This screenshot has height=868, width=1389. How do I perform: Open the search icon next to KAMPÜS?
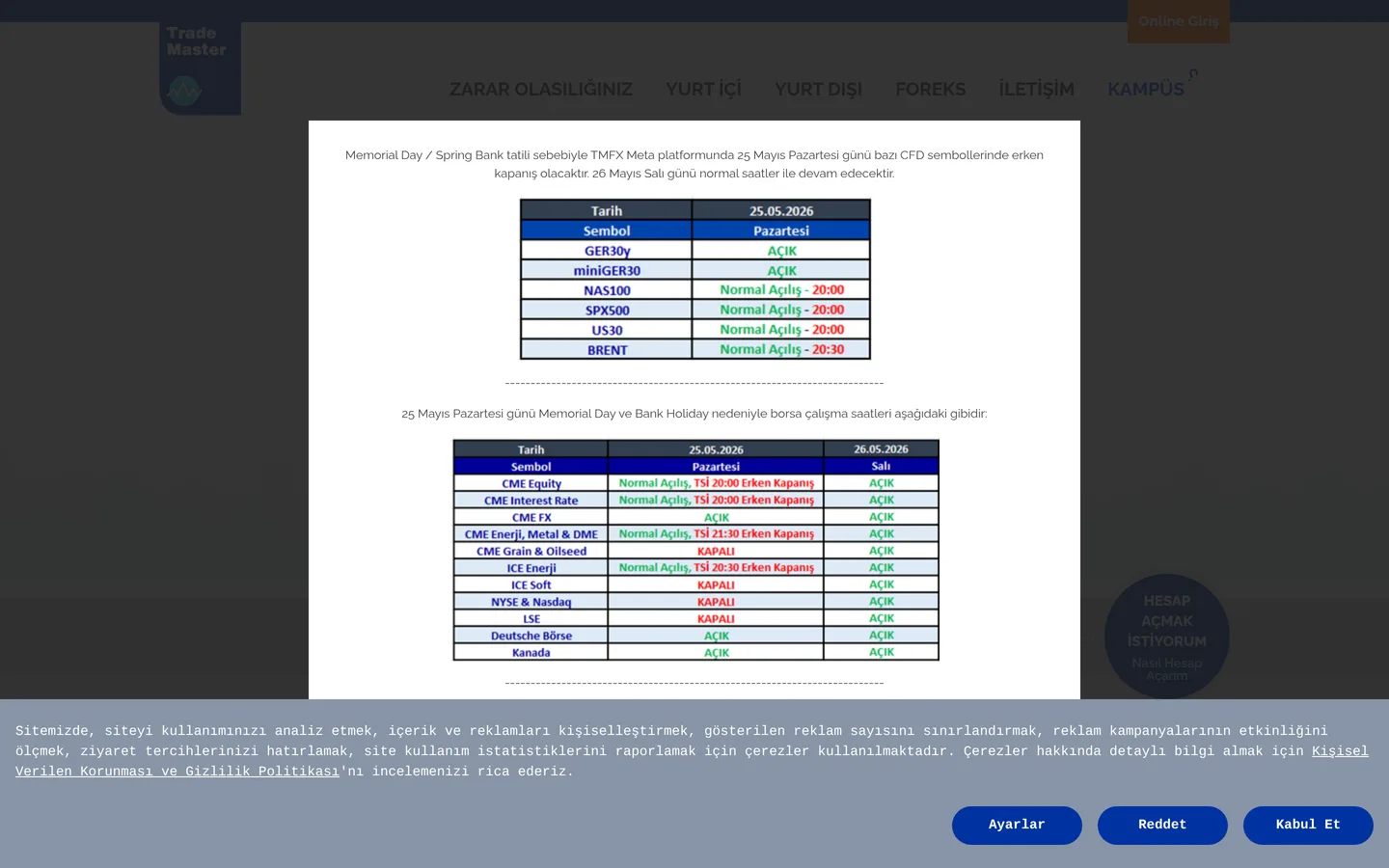pos(1194,73)
